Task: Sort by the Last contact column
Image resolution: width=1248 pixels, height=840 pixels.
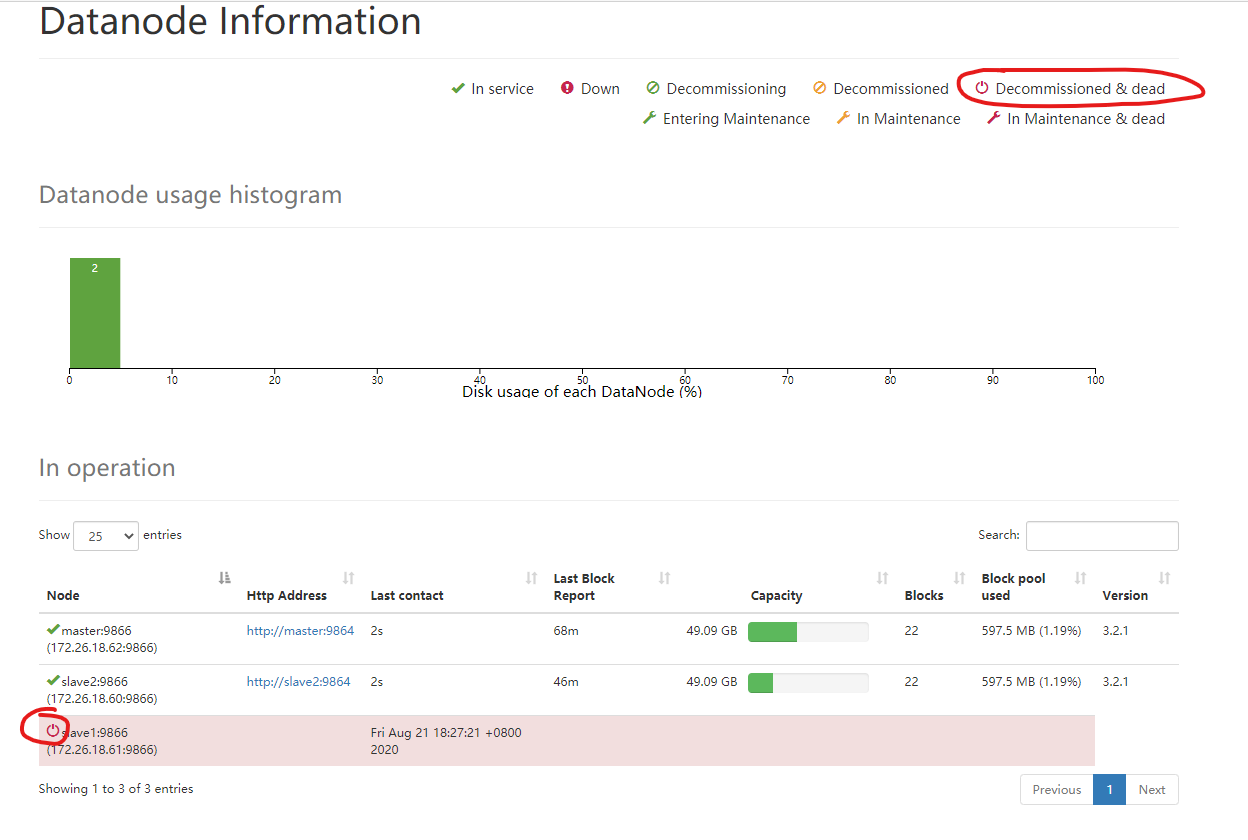Action: point(454,587)
